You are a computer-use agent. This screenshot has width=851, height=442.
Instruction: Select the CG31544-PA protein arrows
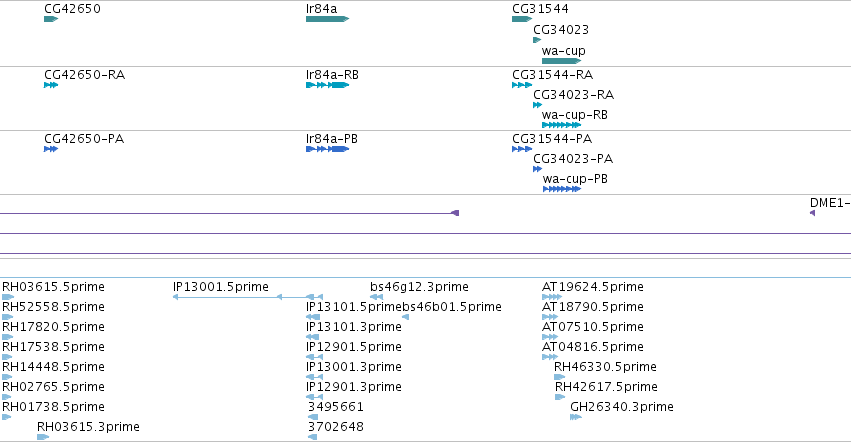pyautogui.click(x=522, y=149)
